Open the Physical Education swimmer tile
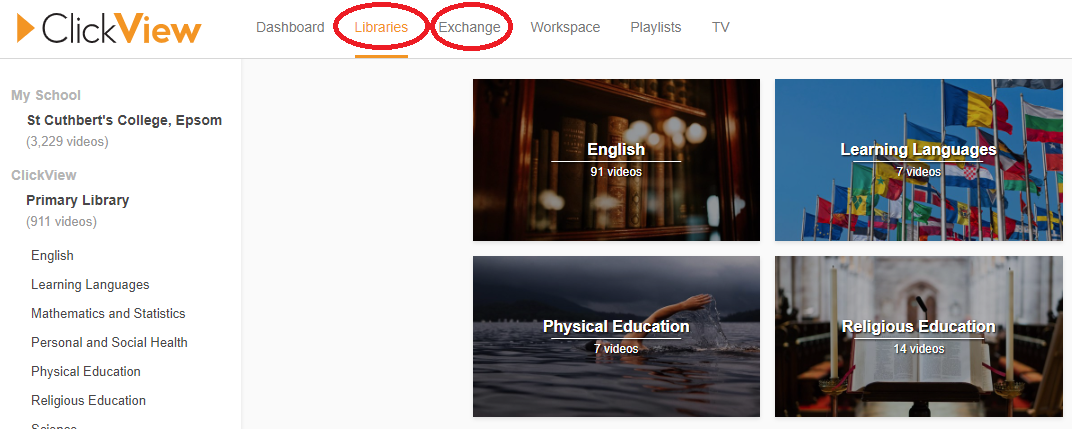The width and height of the screenshot is (1072, 429). pyautogui.click(x=616, y=337)
